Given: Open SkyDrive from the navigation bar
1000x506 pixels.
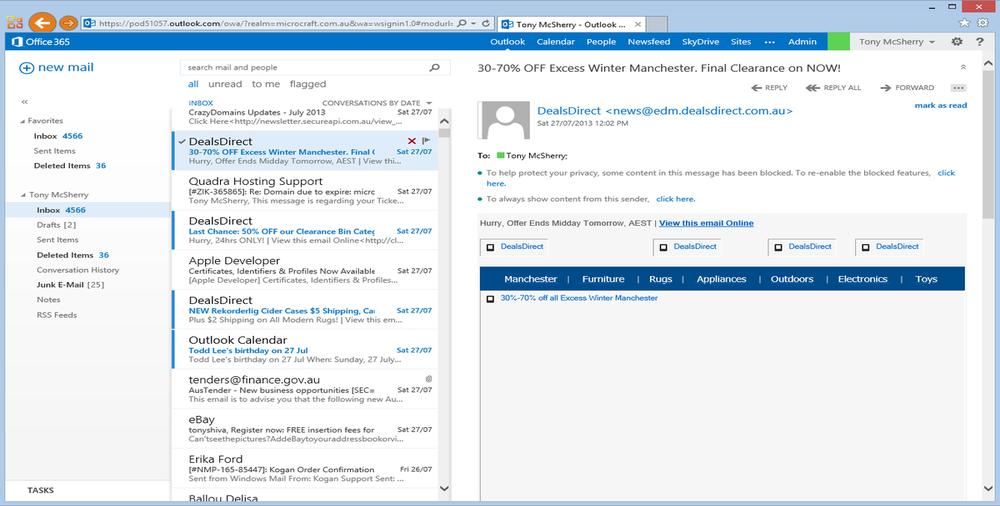Looking at the screenshot, I should [x=700, y=42].
